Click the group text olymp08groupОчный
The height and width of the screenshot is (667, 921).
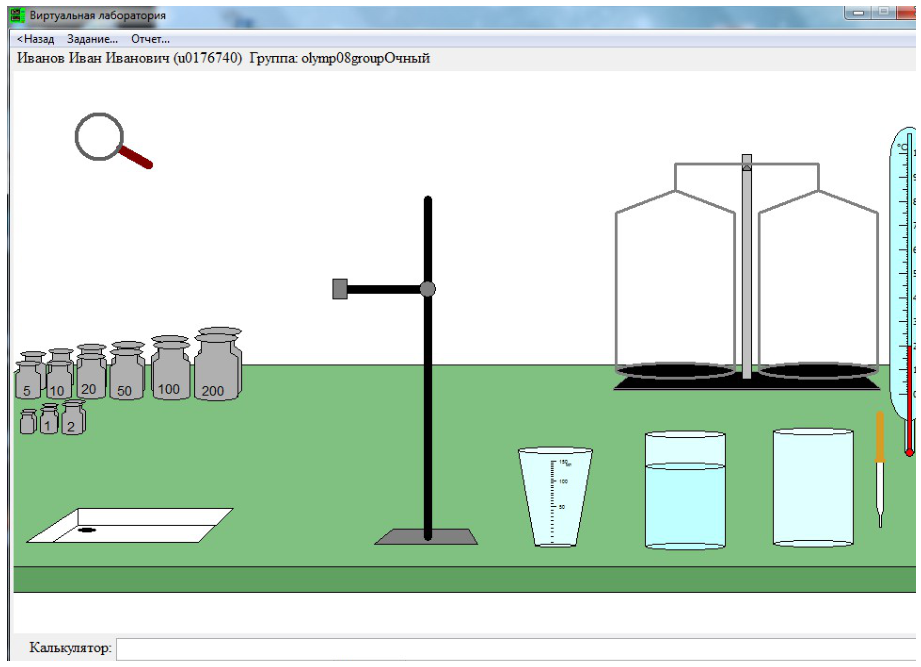365,59
